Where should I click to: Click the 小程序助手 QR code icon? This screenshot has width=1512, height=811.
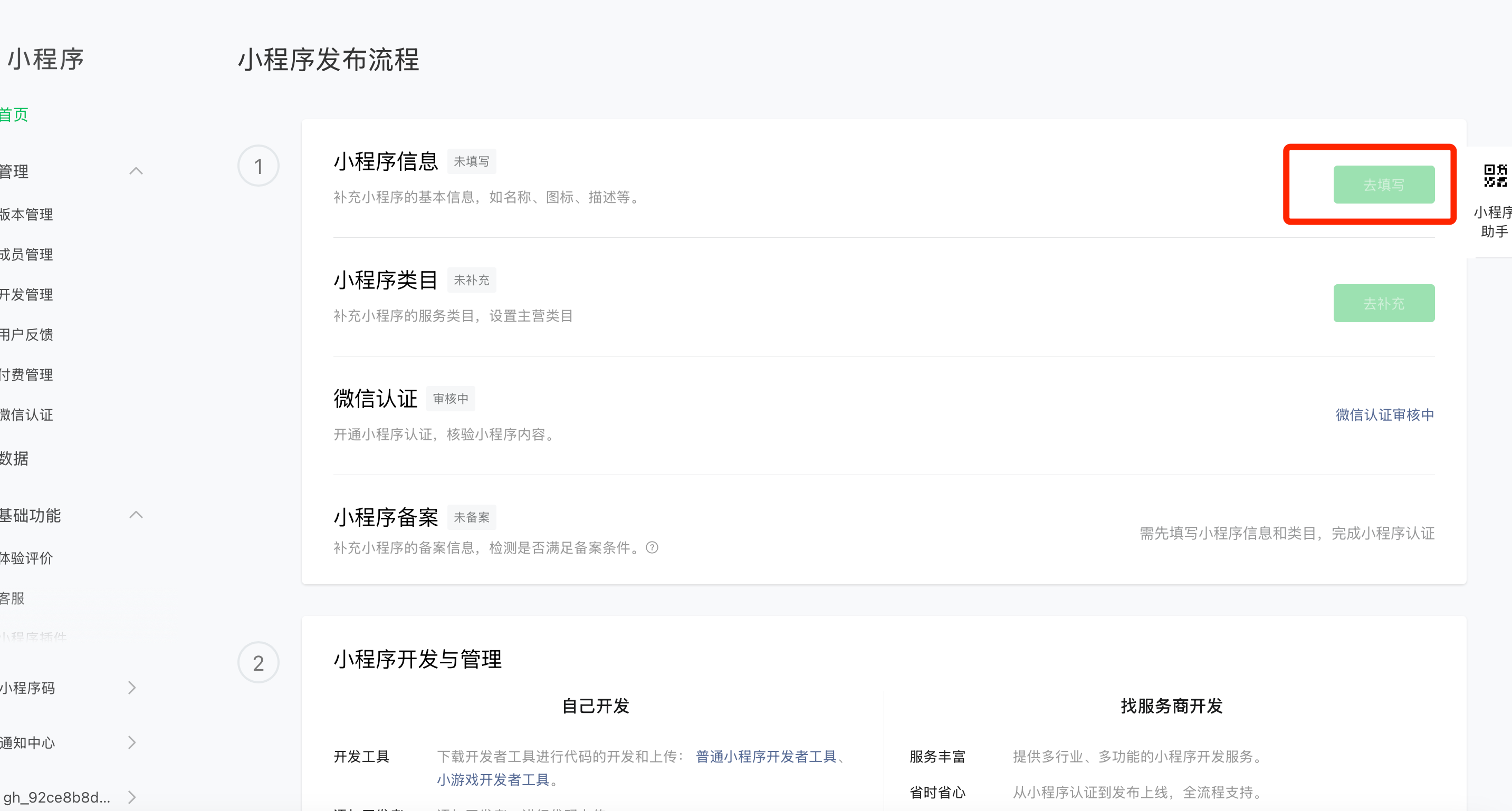tap(1495, 176)
